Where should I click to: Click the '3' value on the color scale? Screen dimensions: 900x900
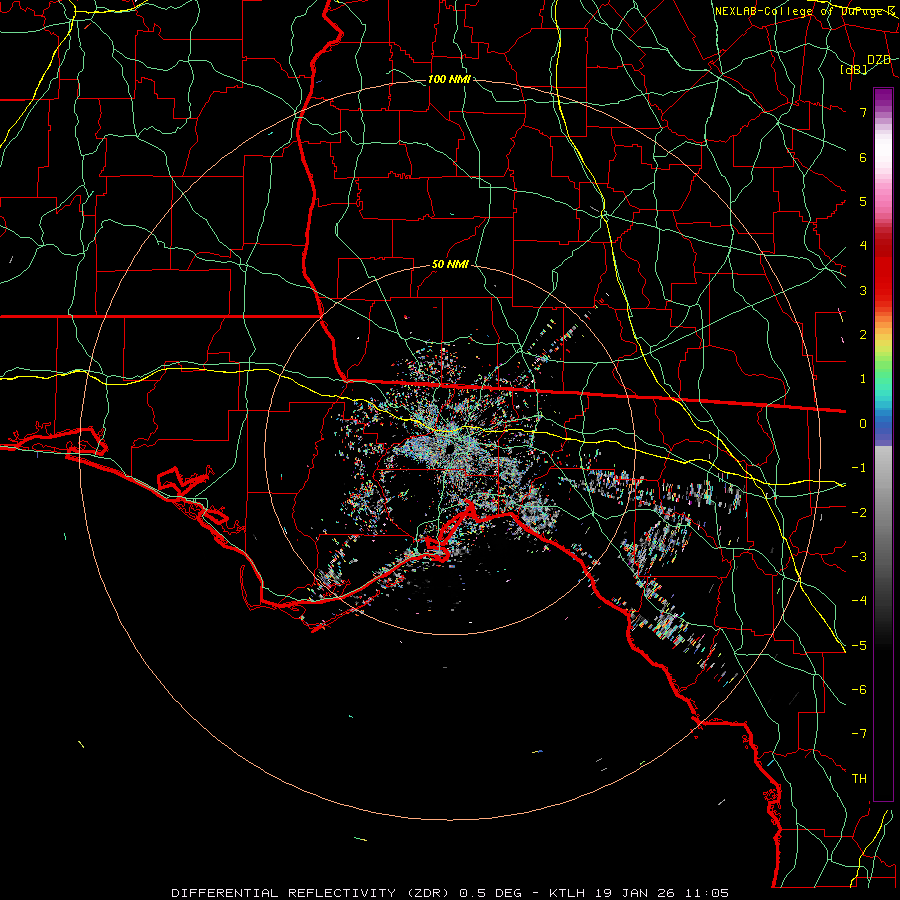click(863, 290)
